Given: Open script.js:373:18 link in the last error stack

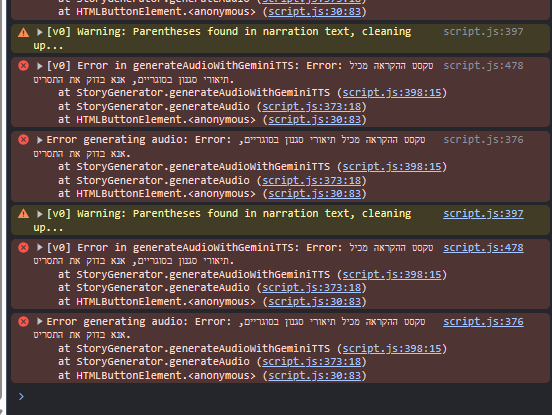Looking at the screenshot, I should [x=312, y=361].
